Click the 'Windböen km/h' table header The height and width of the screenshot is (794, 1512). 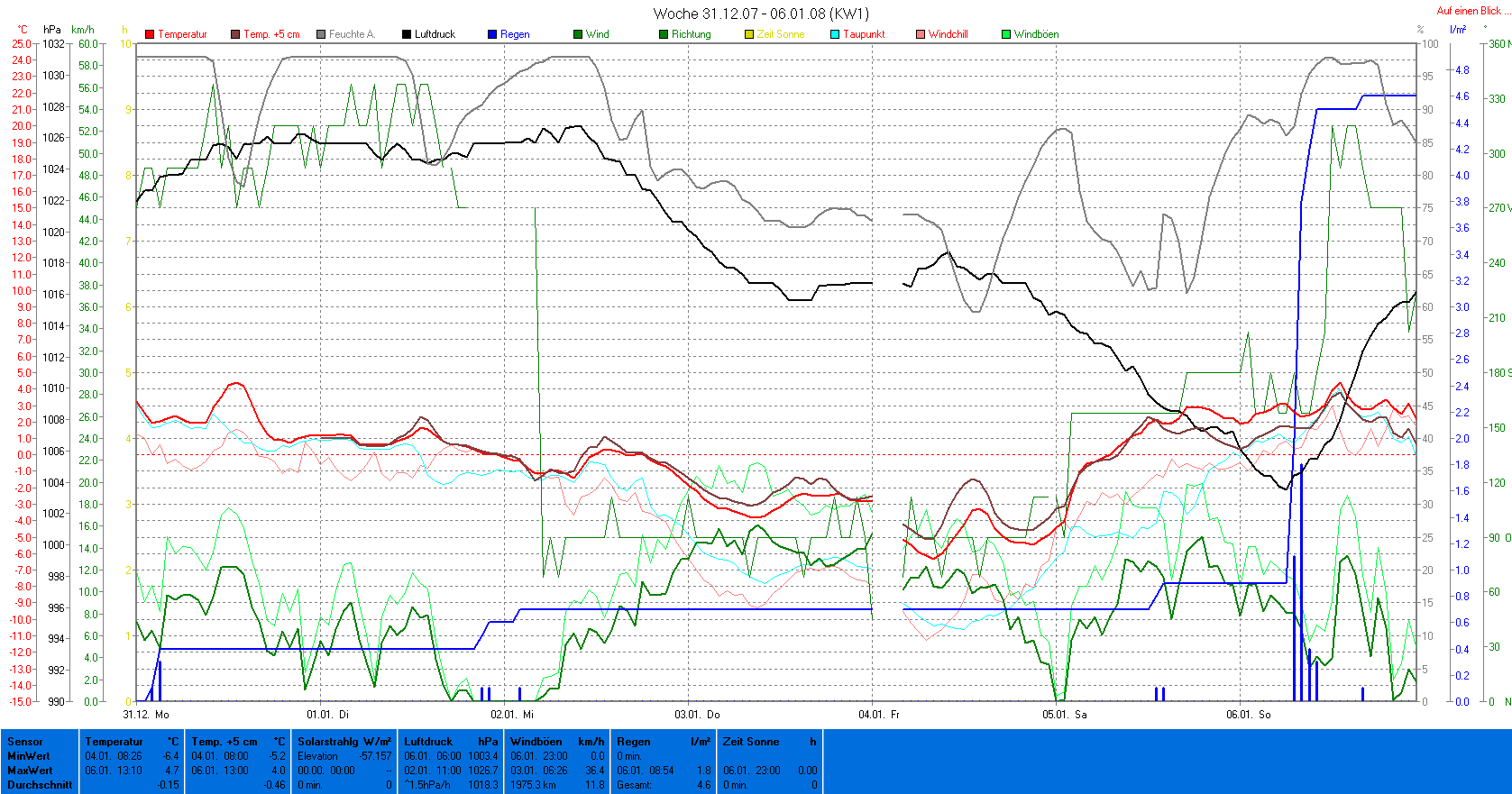[557, 742]
